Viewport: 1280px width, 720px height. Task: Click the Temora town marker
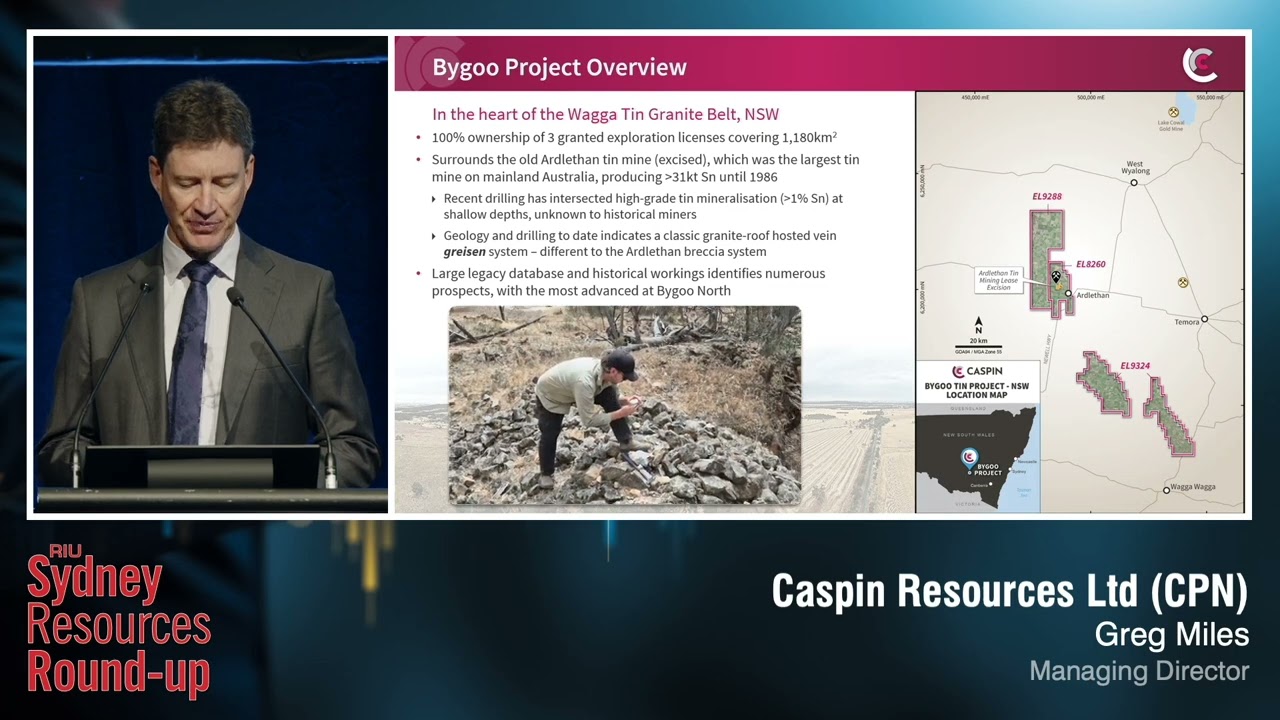coord(1205,319)
